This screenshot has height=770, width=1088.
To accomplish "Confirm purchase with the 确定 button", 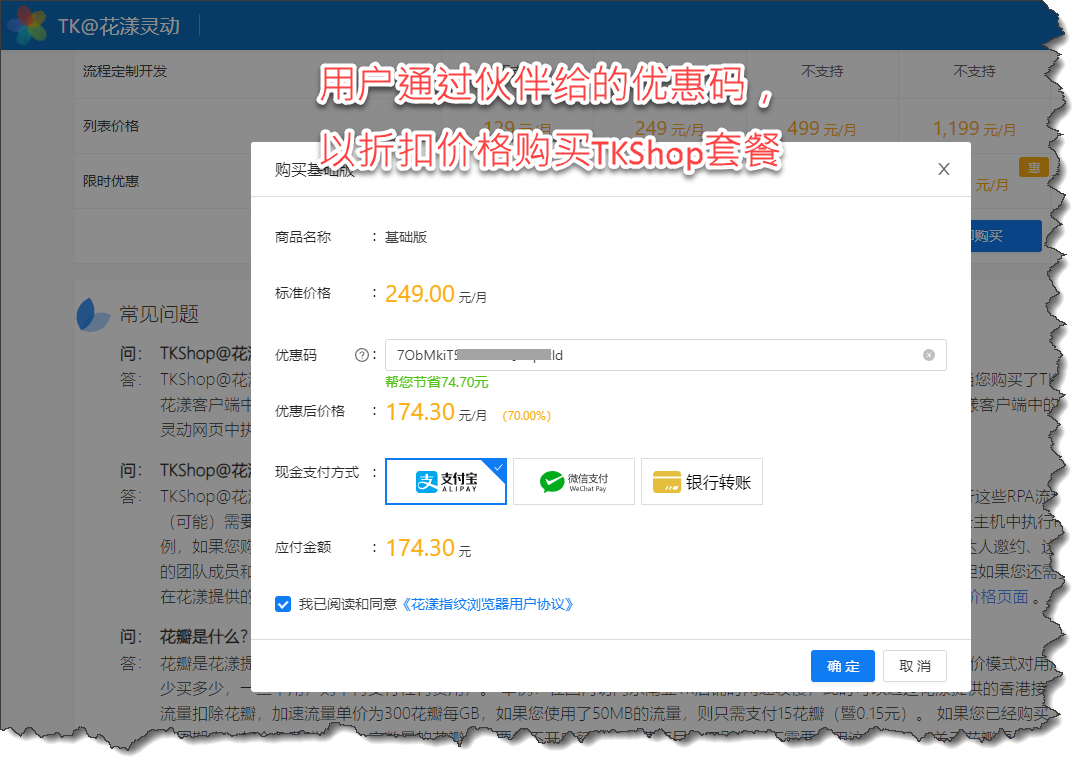I will tap(842, 666).
